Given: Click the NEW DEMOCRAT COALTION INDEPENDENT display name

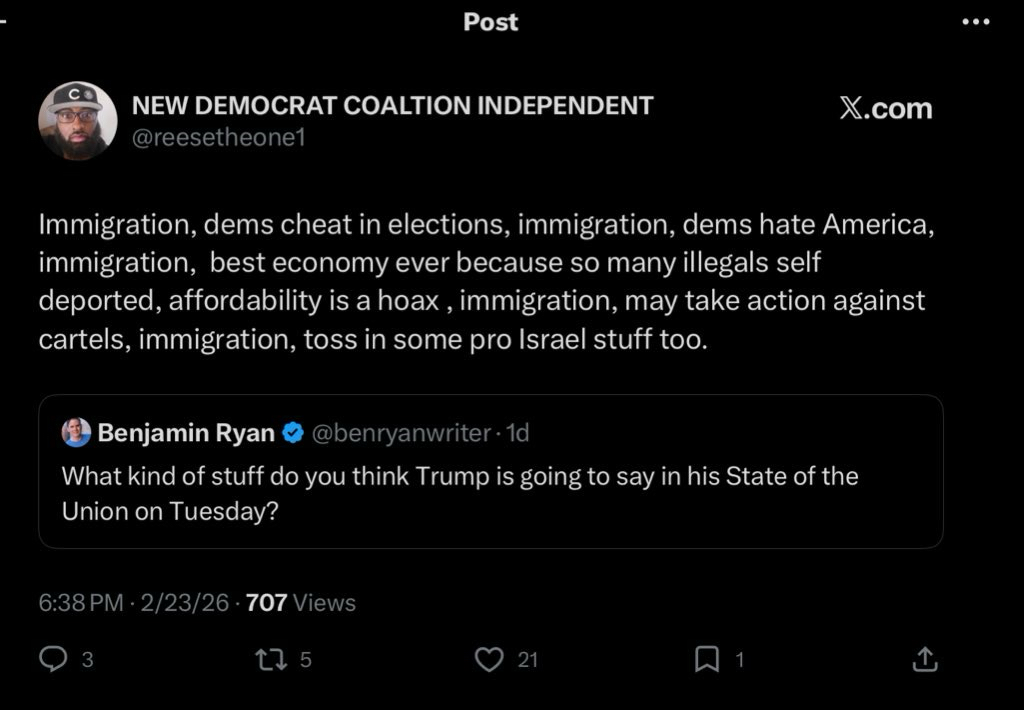Looking at the screenshot, I should [x=393, y=105].
